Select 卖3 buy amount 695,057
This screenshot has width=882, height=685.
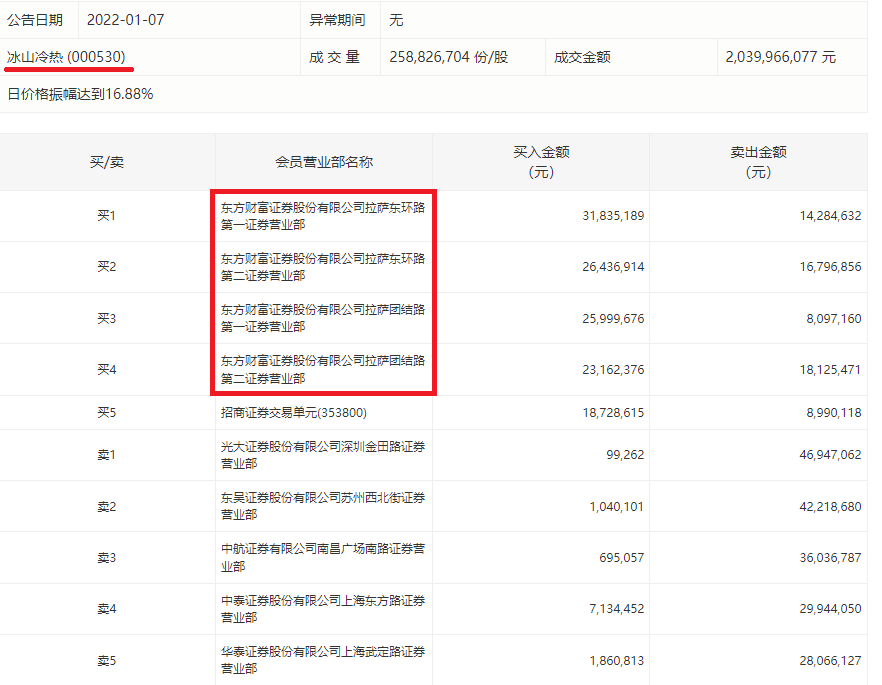click(622, 558)
